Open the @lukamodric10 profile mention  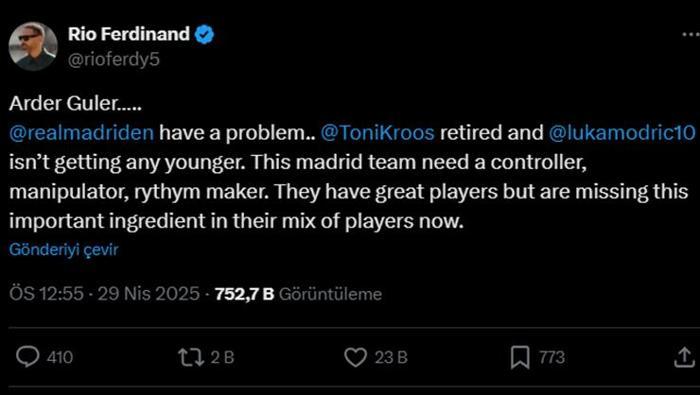click(x=621, y=133)
